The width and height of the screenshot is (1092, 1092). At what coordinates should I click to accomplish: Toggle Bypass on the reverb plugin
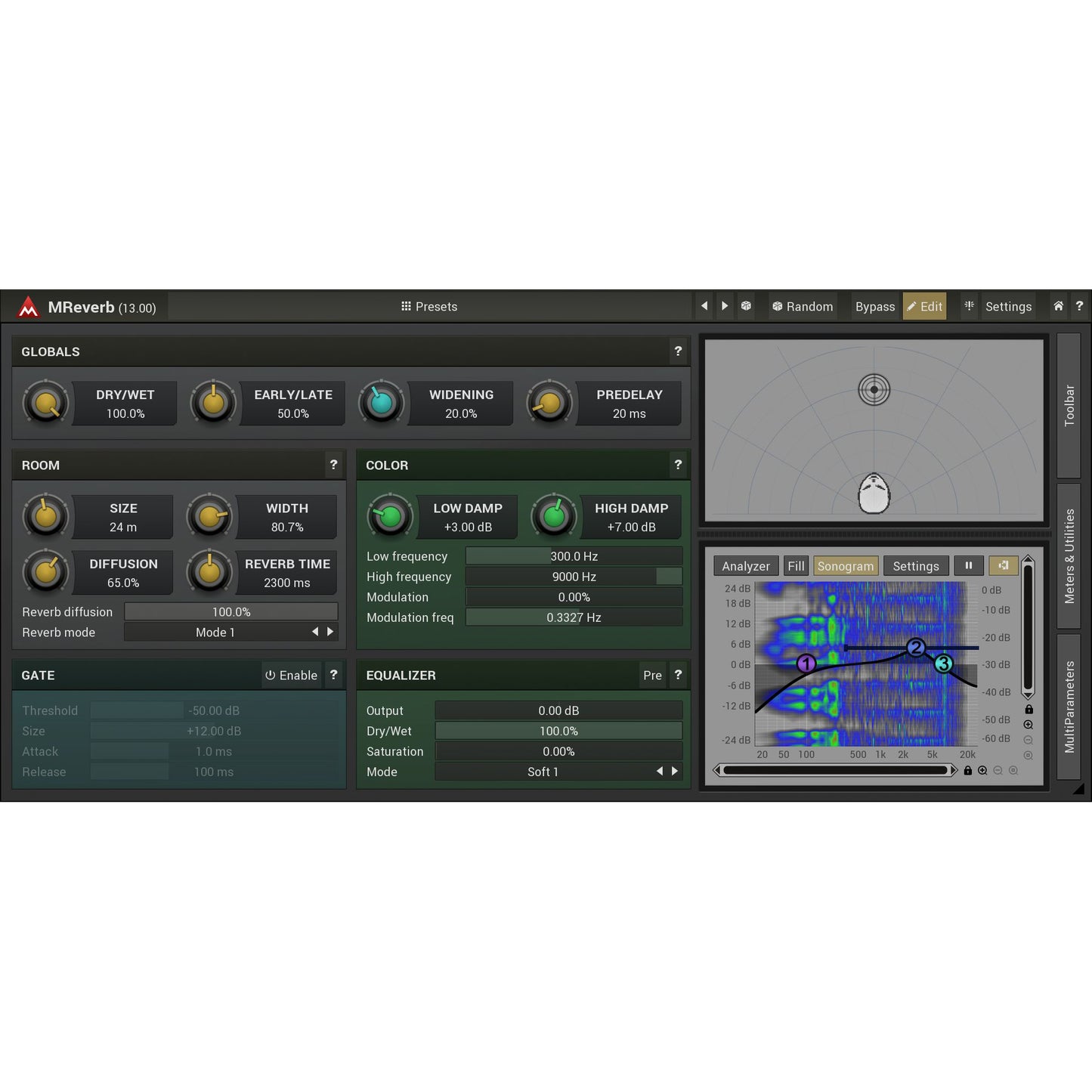click(x=874, y=306)
